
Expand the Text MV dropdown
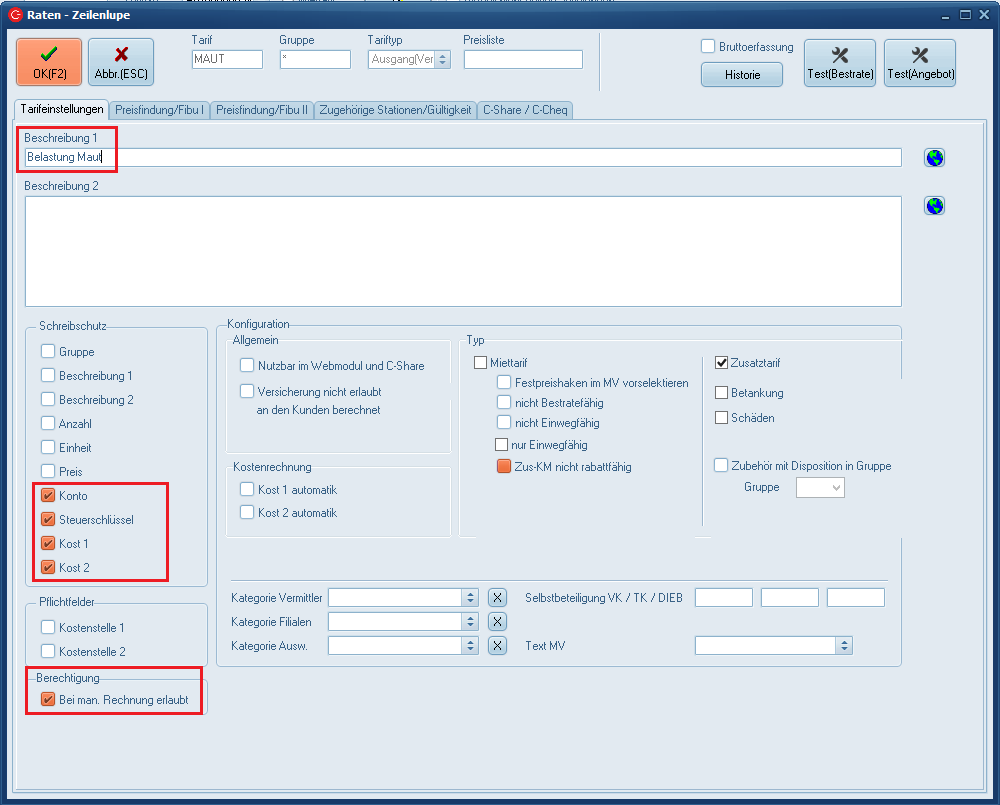click(844, 646)
